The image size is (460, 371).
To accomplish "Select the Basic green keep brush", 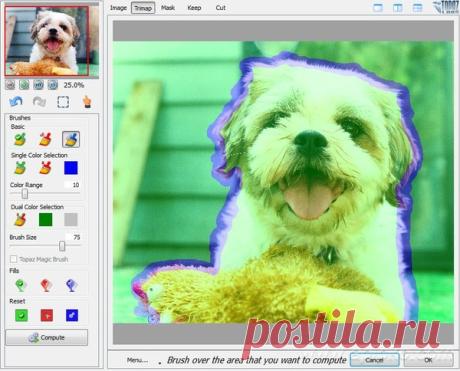I will pyautogui.click(x=20, y=139).
